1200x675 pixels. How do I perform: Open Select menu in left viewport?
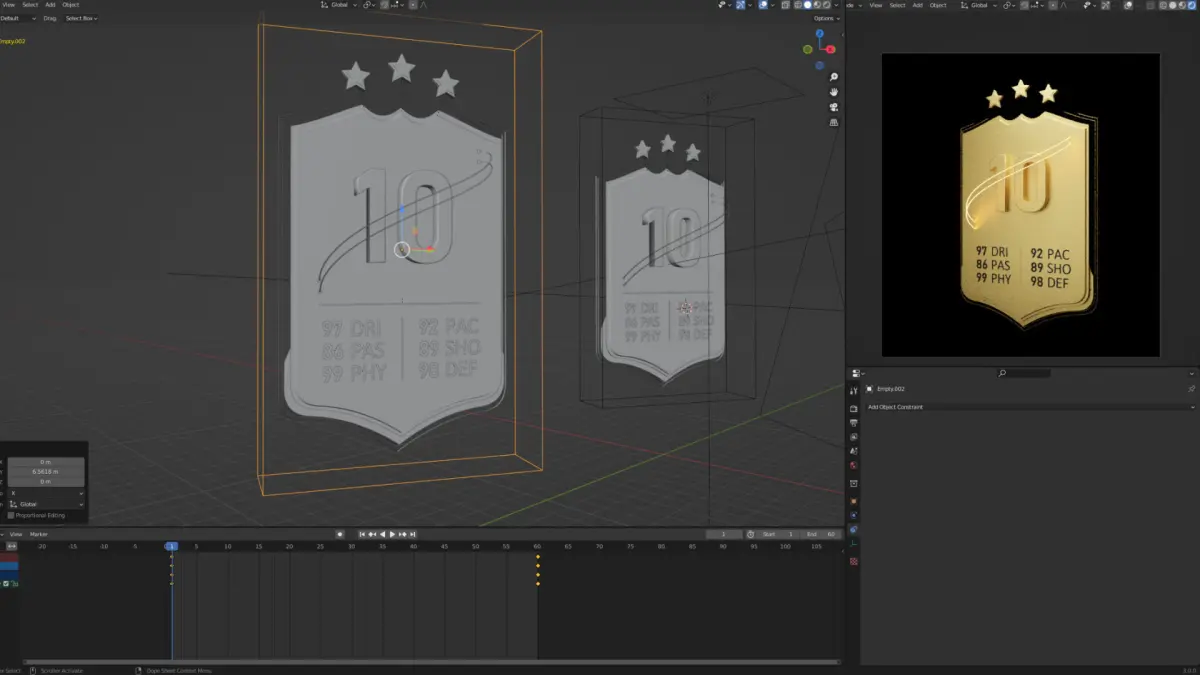coord(30,5)
